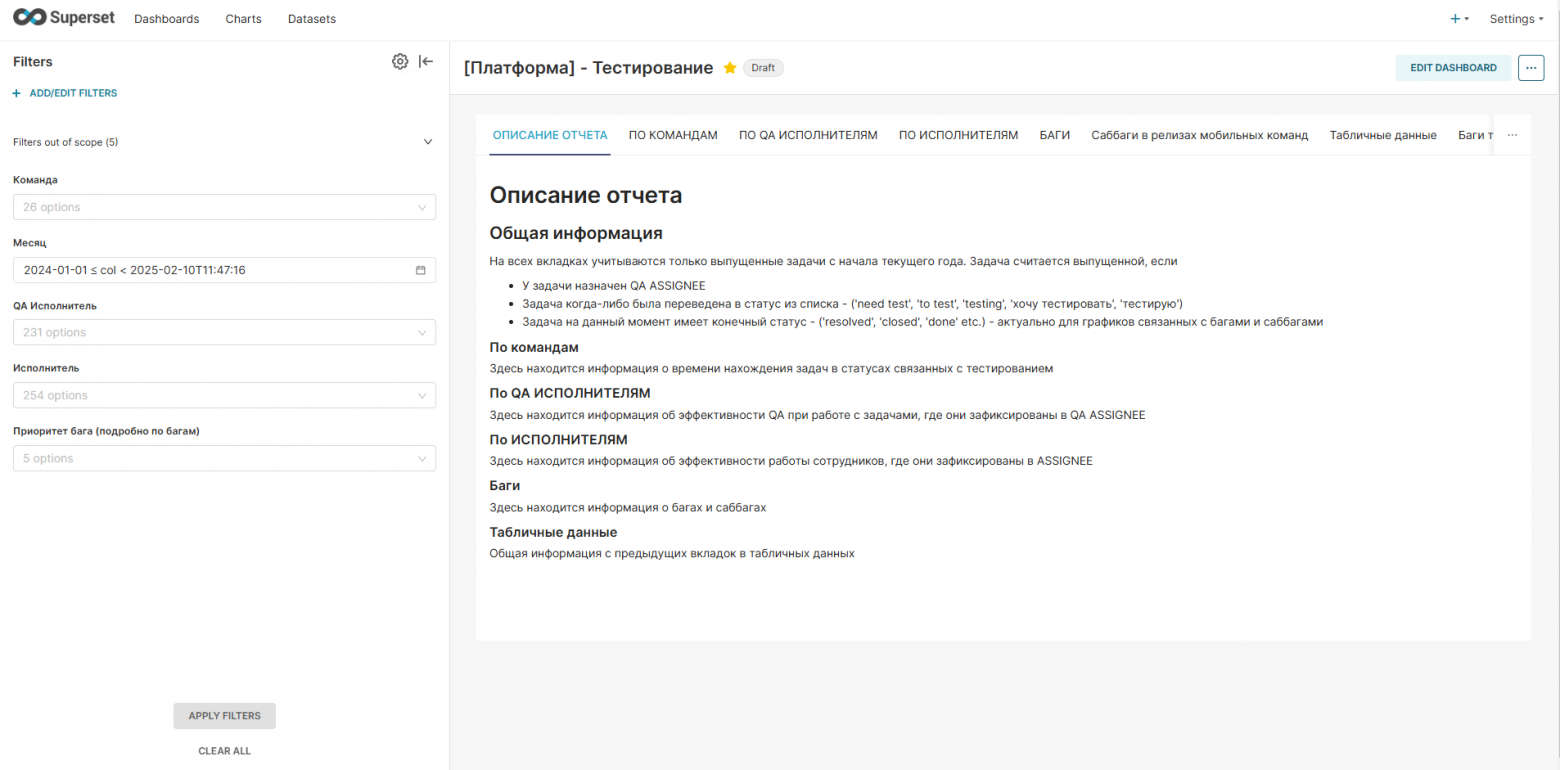
Task: Click the Superset logo
Action: click(65, 18)
